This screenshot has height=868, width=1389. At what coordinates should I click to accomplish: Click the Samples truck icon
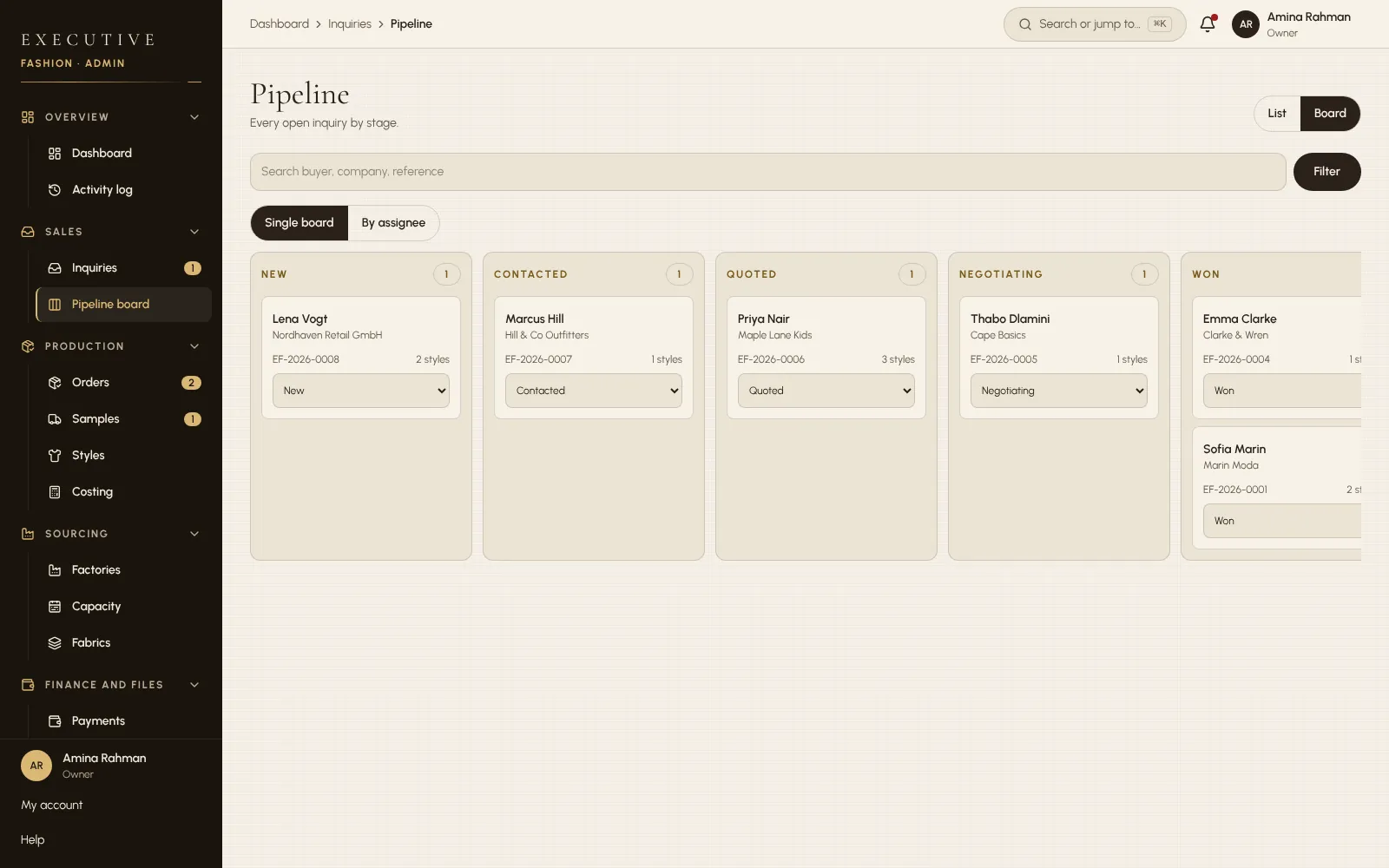coord(55,419)
